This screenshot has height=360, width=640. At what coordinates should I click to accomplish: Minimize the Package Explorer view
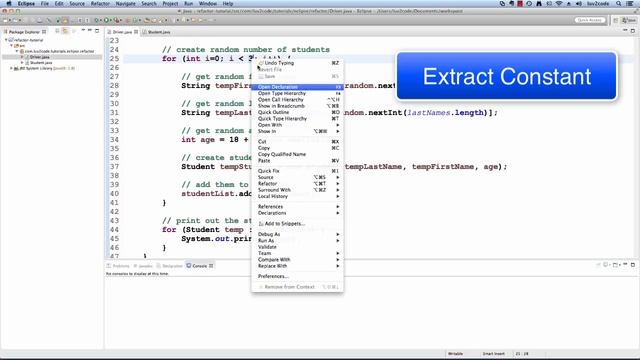click(89, 31)
